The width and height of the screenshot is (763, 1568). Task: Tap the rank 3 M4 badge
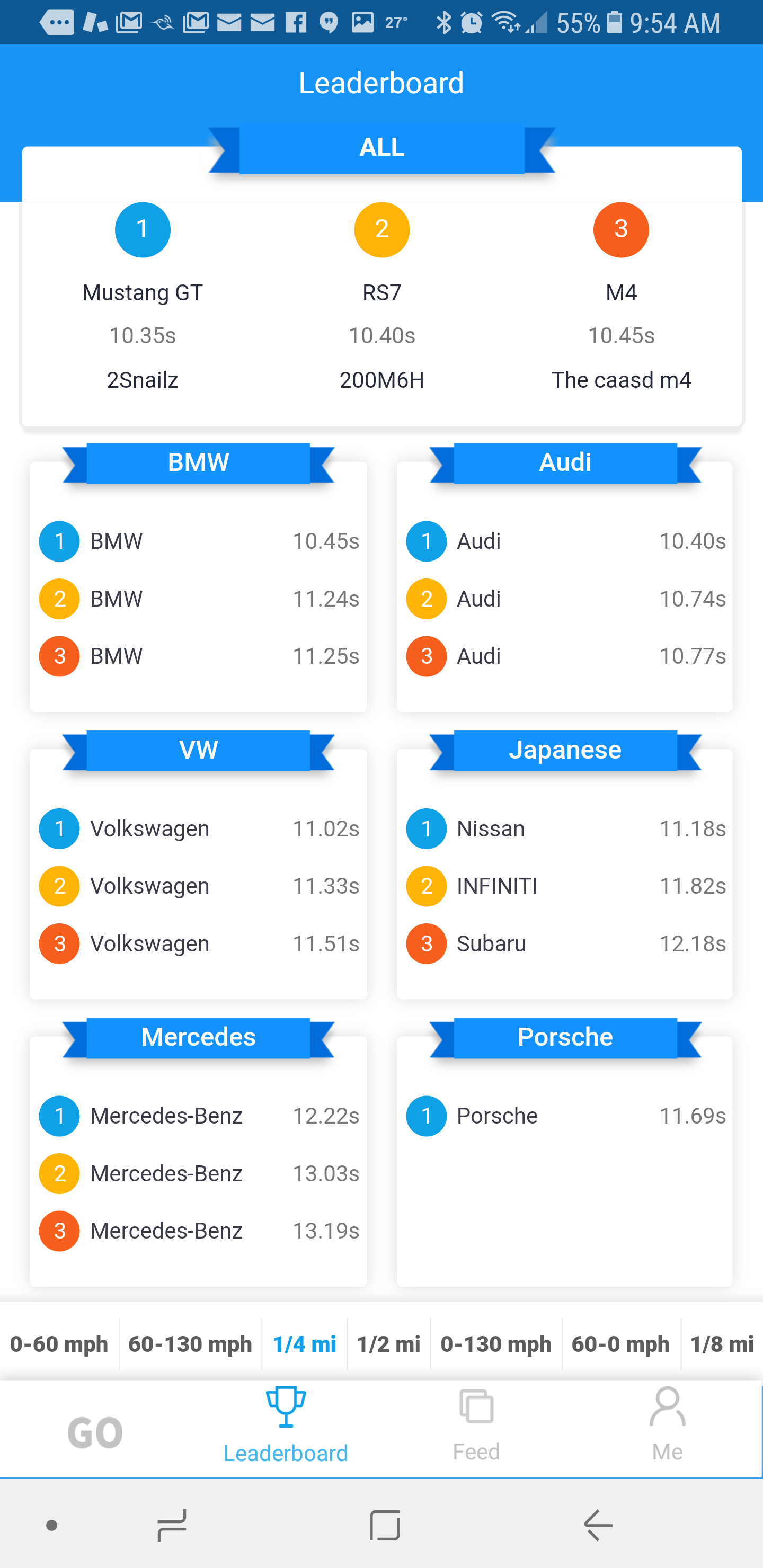621,229
